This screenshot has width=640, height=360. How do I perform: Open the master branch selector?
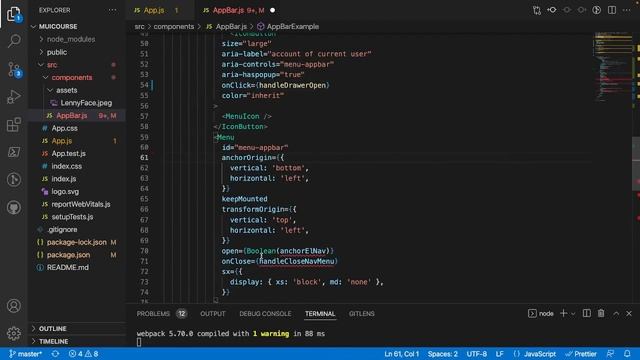[x=25, y=353]
